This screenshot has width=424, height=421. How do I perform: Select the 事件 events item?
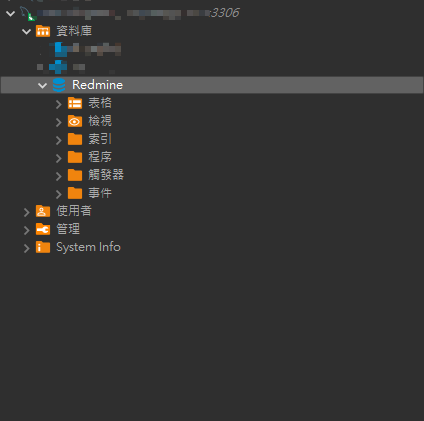point(100,193)
